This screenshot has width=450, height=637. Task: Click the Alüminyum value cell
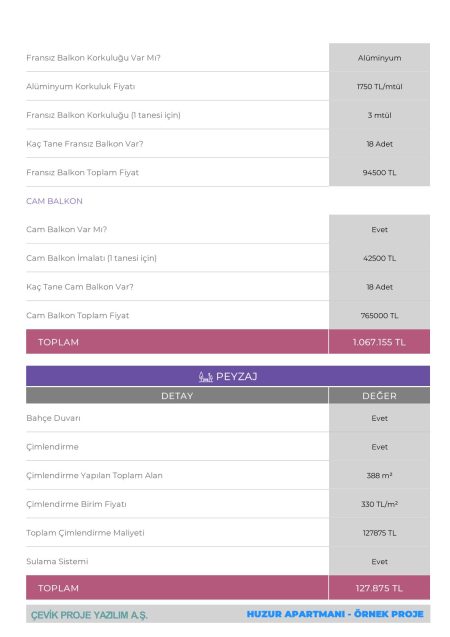[379, 58]
